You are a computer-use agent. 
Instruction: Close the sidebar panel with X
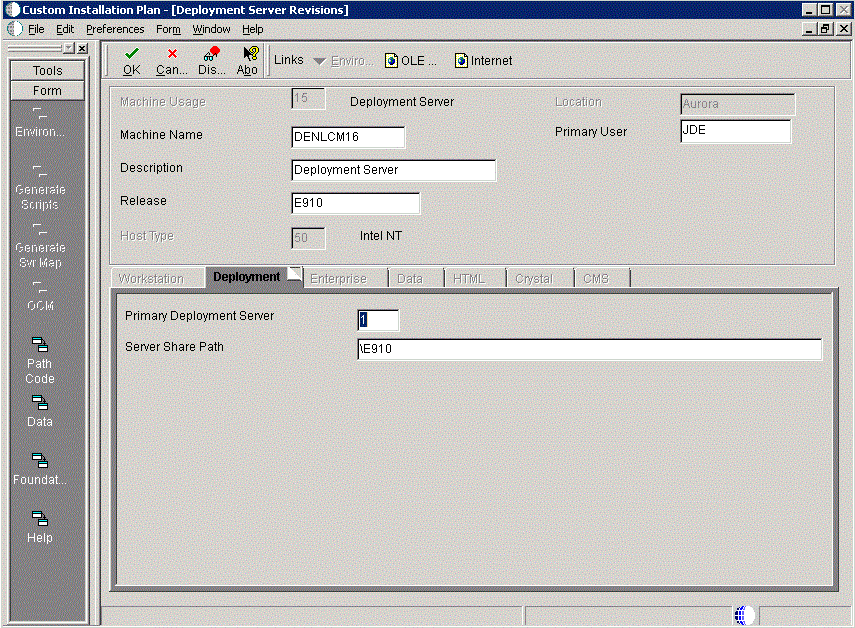(82, 49)
